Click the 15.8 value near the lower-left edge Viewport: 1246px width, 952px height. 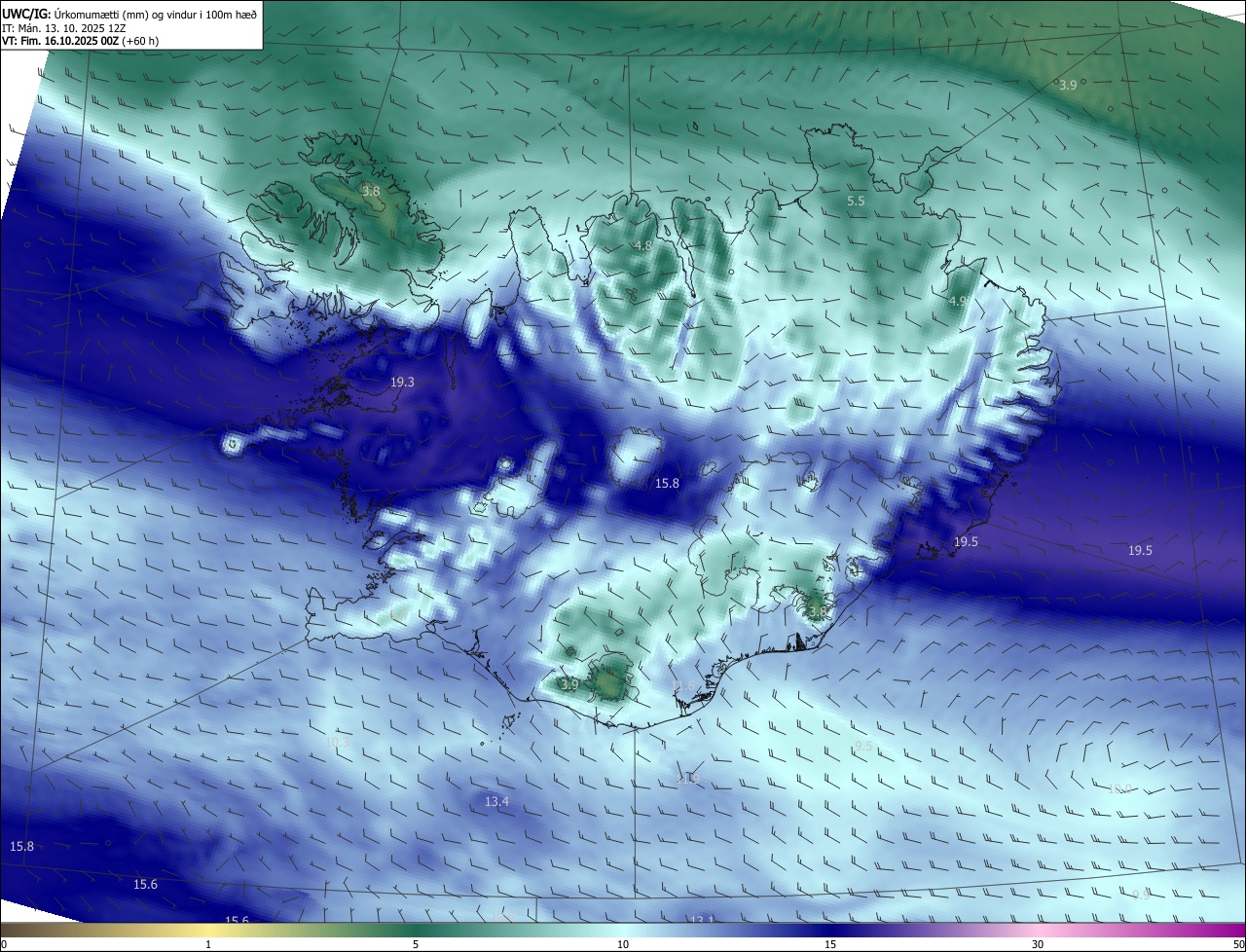(x=21, y=847)
